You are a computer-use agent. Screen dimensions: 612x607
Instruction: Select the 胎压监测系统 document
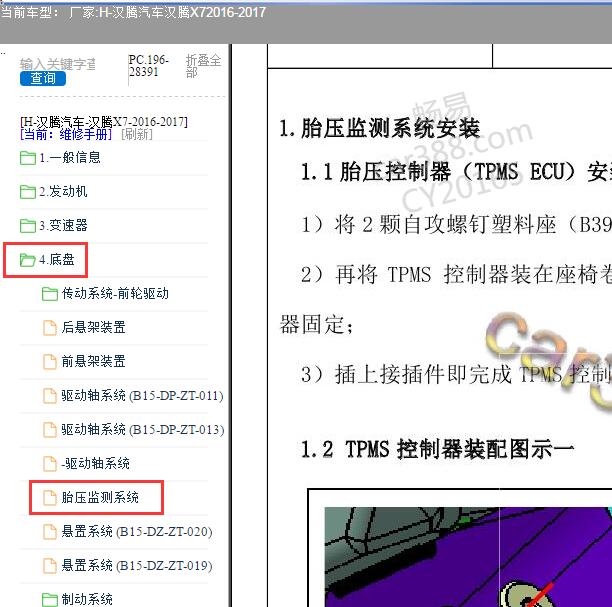click(x=100, y=497)
